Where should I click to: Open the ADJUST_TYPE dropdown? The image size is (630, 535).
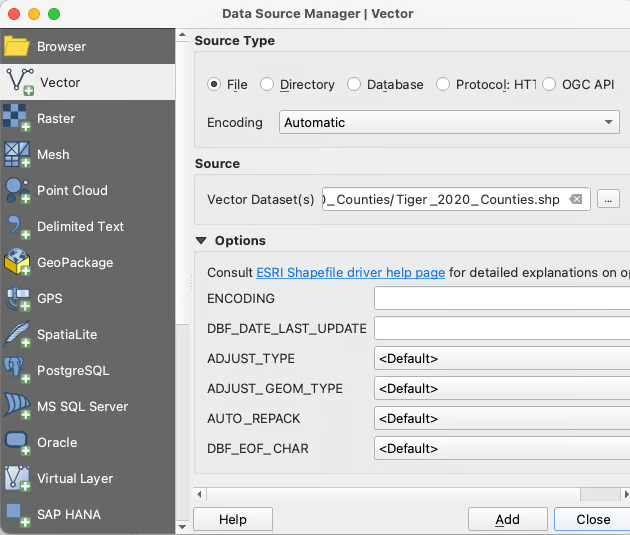click(502, 358)
